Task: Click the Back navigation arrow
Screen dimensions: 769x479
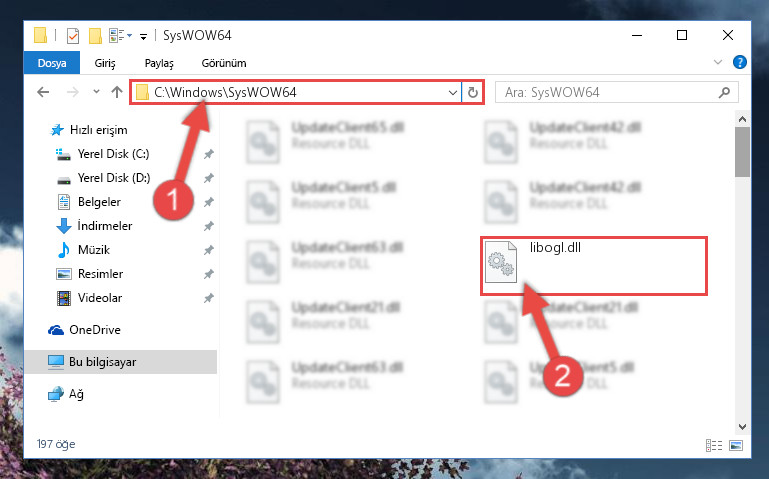Action: click(43, 92)
